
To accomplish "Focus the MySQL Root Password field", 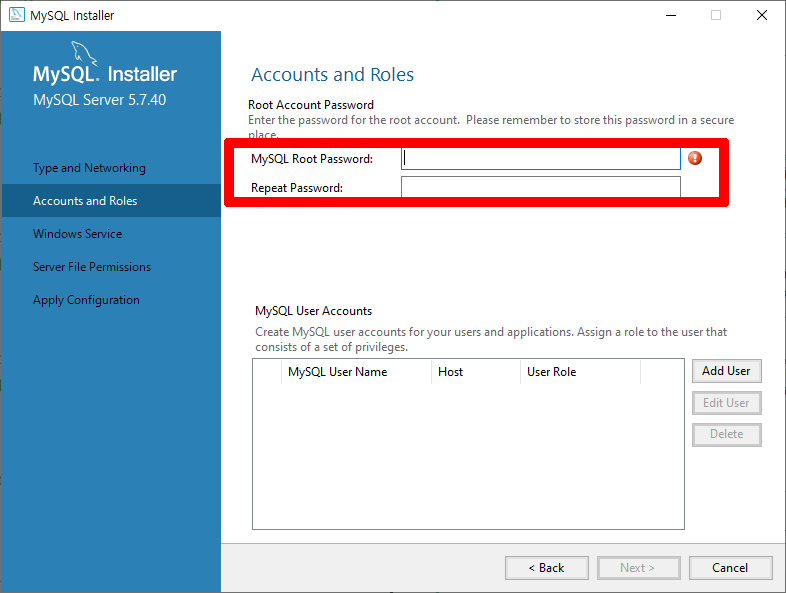I will click(x=540, y=159).
